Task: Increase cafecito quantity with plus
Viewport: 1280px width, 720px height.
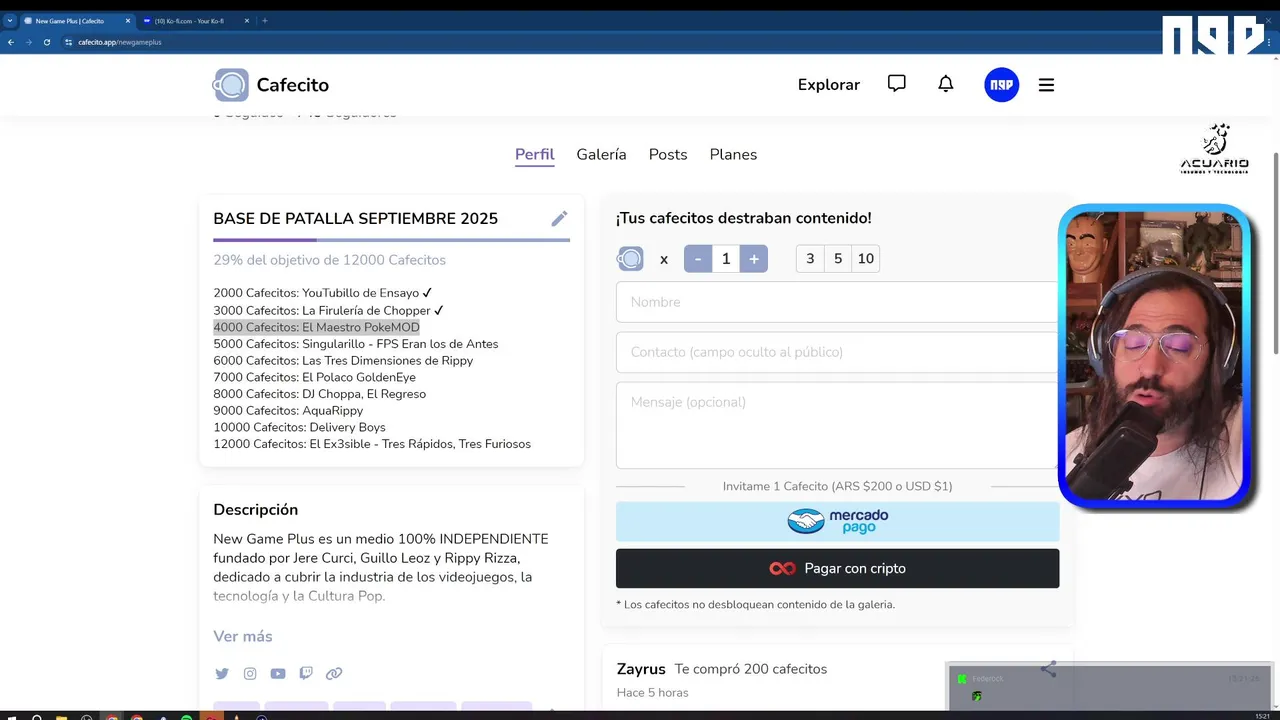Action: [x=754, y=259]
